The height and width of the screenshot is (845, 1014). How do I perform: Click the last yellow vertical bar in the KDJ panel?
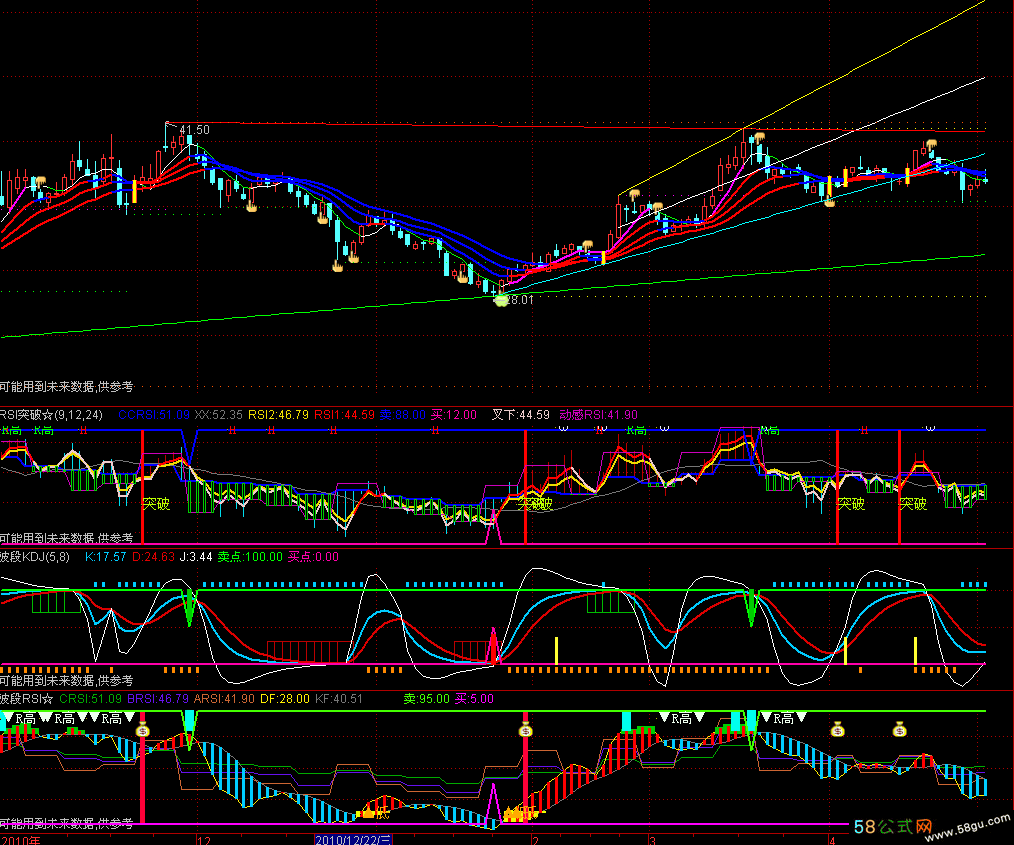pos(915,650)
